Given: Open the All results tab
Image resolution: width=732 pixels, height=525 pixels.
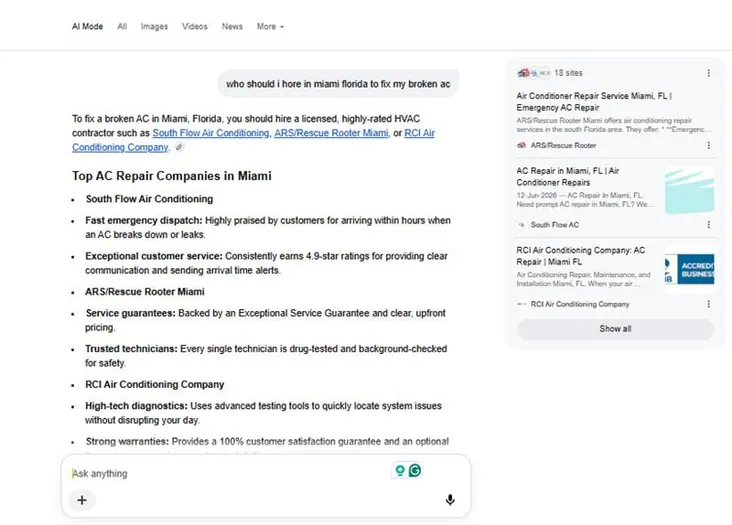Looking at the screenshot, I should [x=122, y=27].
